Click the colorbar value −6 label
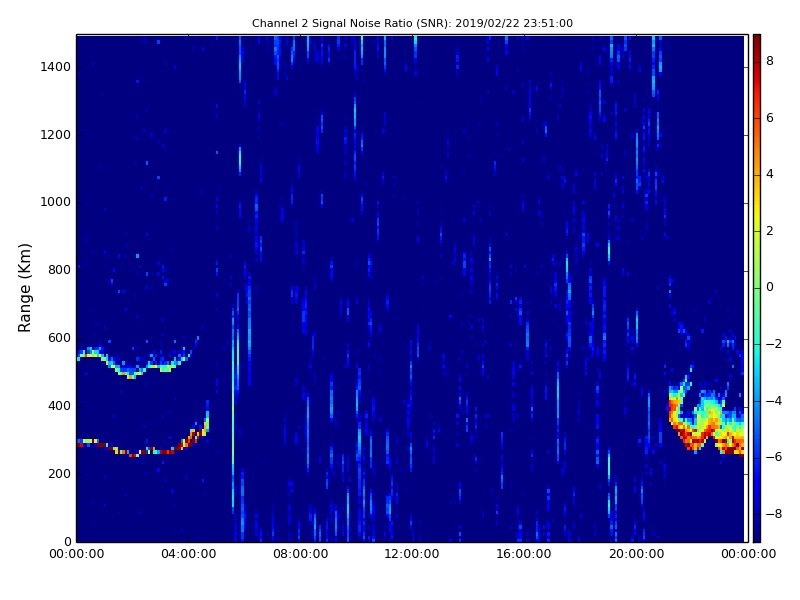The width and height of the screenshot is (800, 600). 774,457
